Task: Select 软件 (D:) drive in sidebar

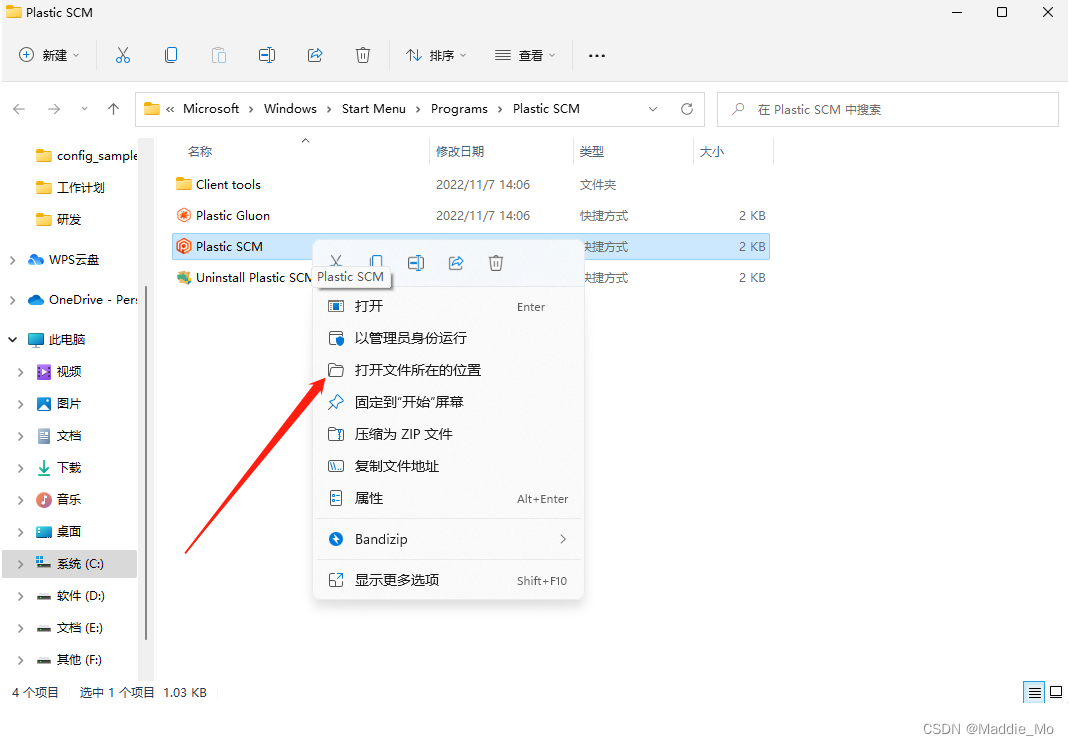Action: coord(70,596)
